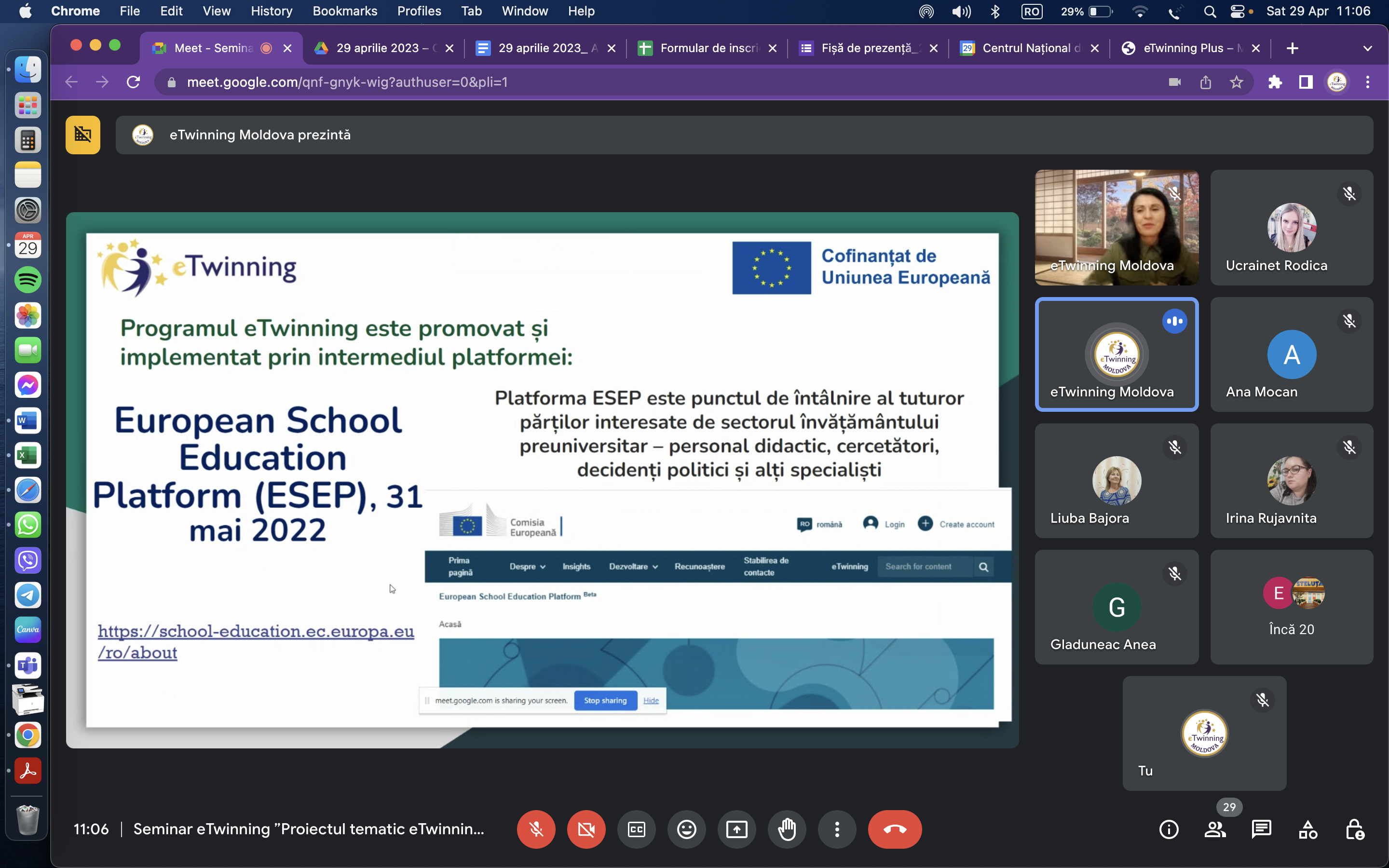Viewport: 1389px width, 868px height.
Task: Toggle Chrome side panel icon
Action: (1306, 82)
